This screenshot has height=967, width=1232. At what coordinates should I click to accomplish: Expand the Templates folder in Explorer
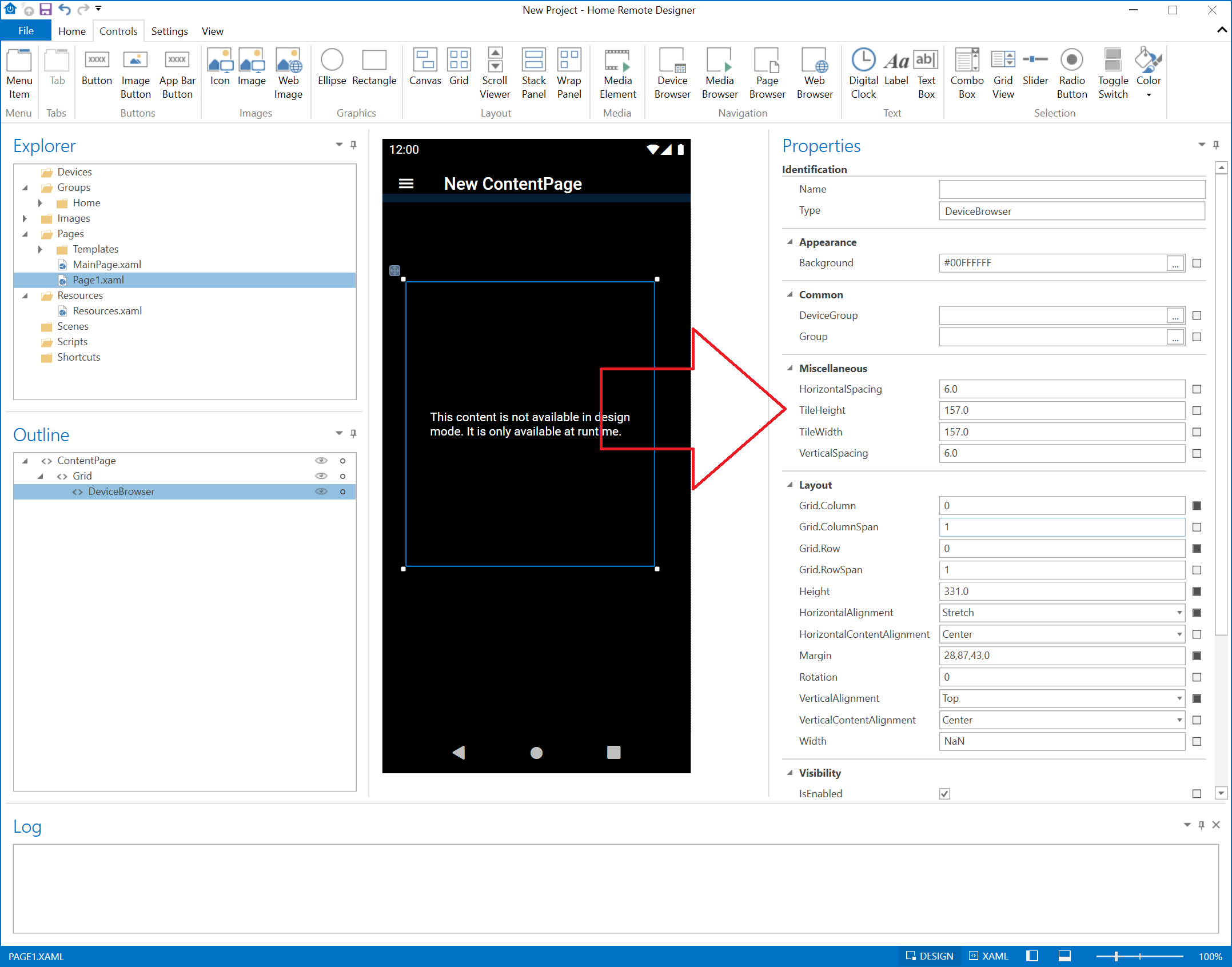point(40,249)
